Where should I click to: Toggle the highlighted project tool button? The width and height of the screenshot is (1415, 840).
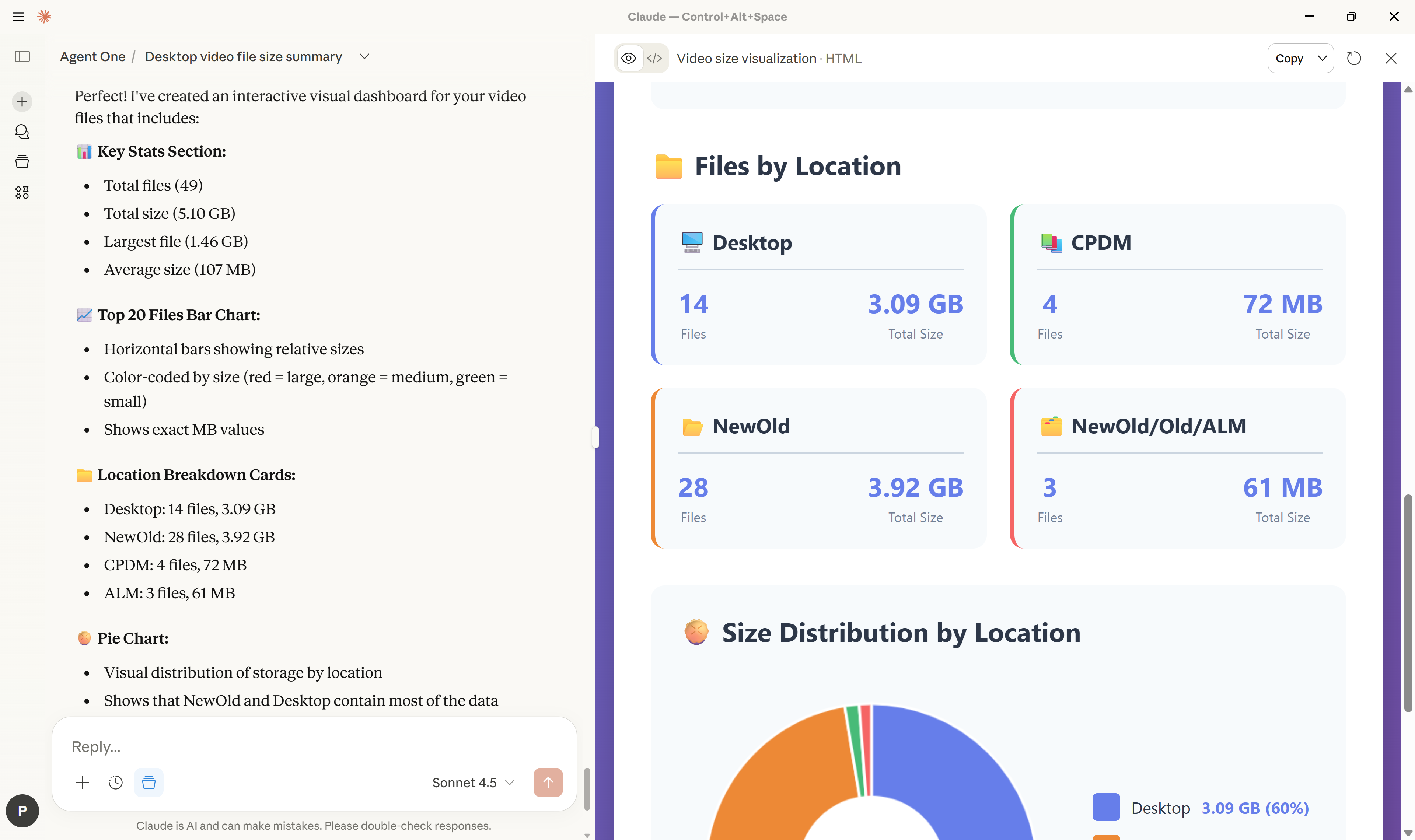pos(148,782)
